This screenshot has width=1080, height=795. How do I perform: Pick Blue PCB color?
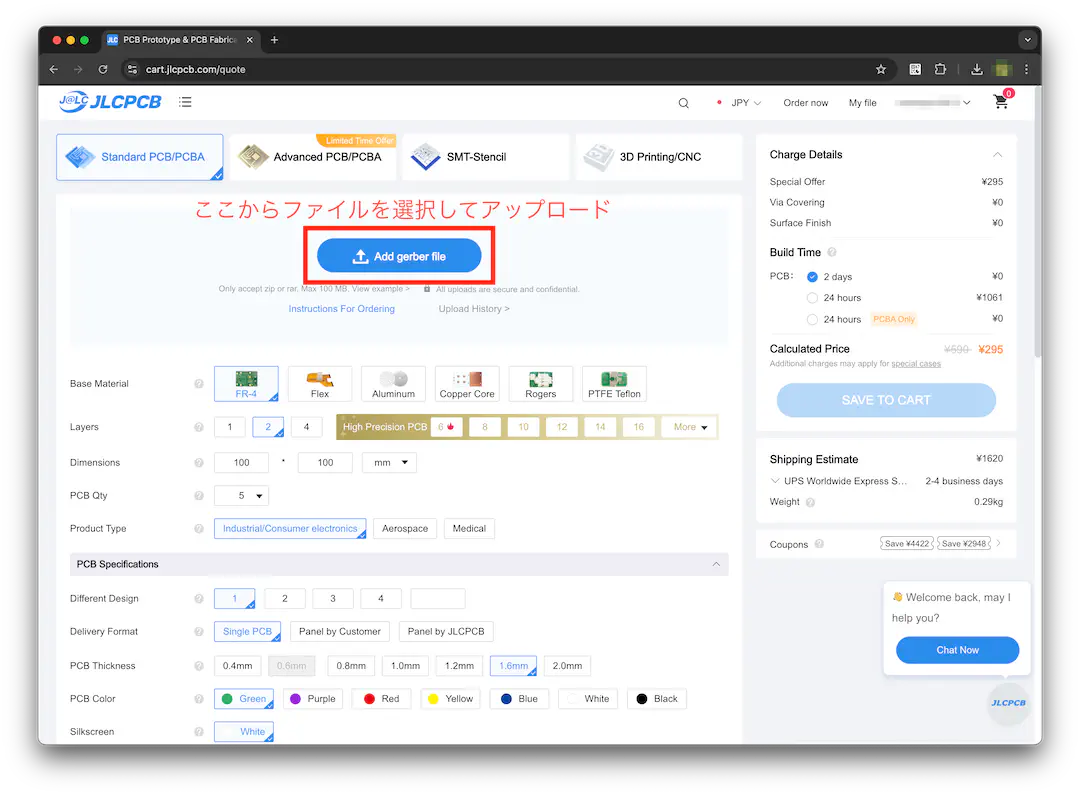tap(520, 699)
